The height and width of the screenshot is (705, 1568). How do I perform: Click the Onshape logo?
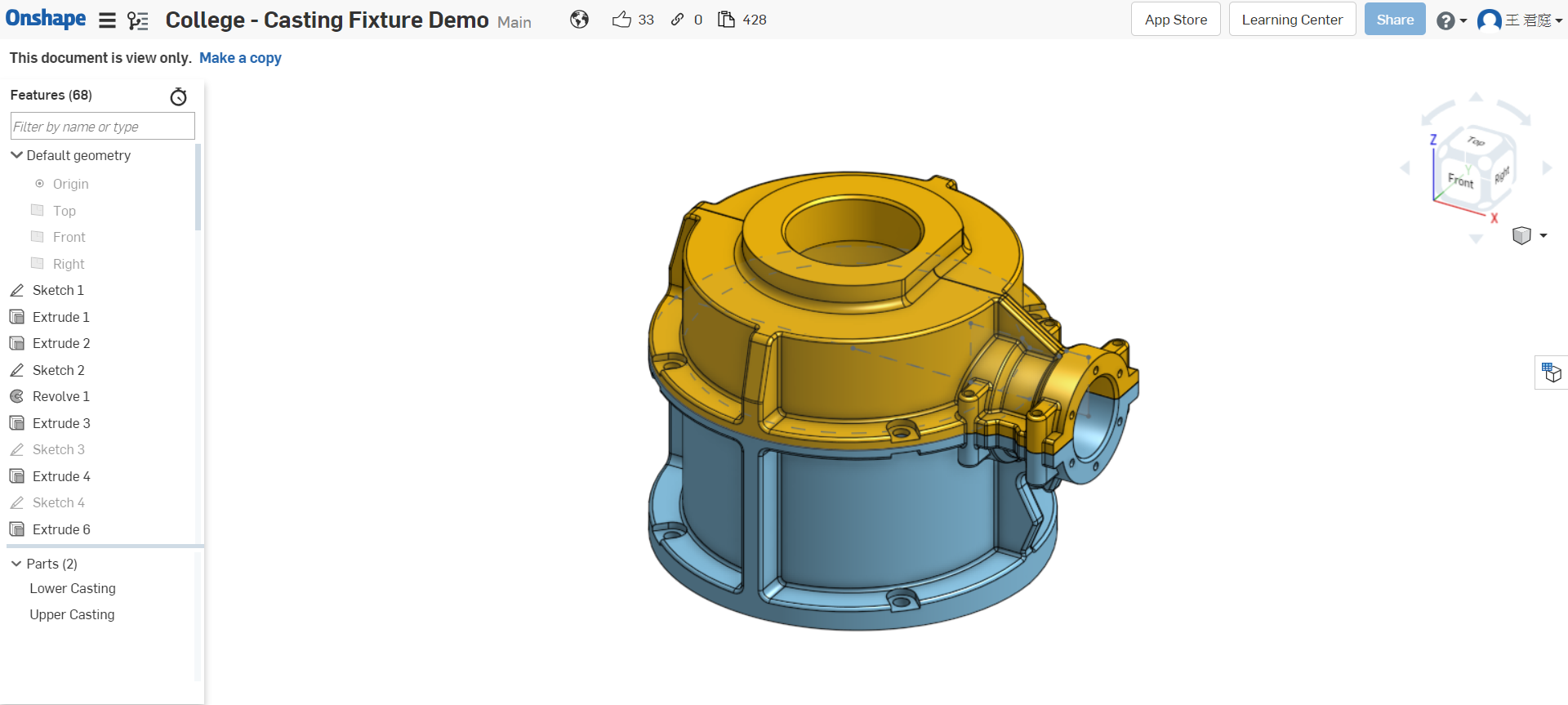click(x=46, y=19)
